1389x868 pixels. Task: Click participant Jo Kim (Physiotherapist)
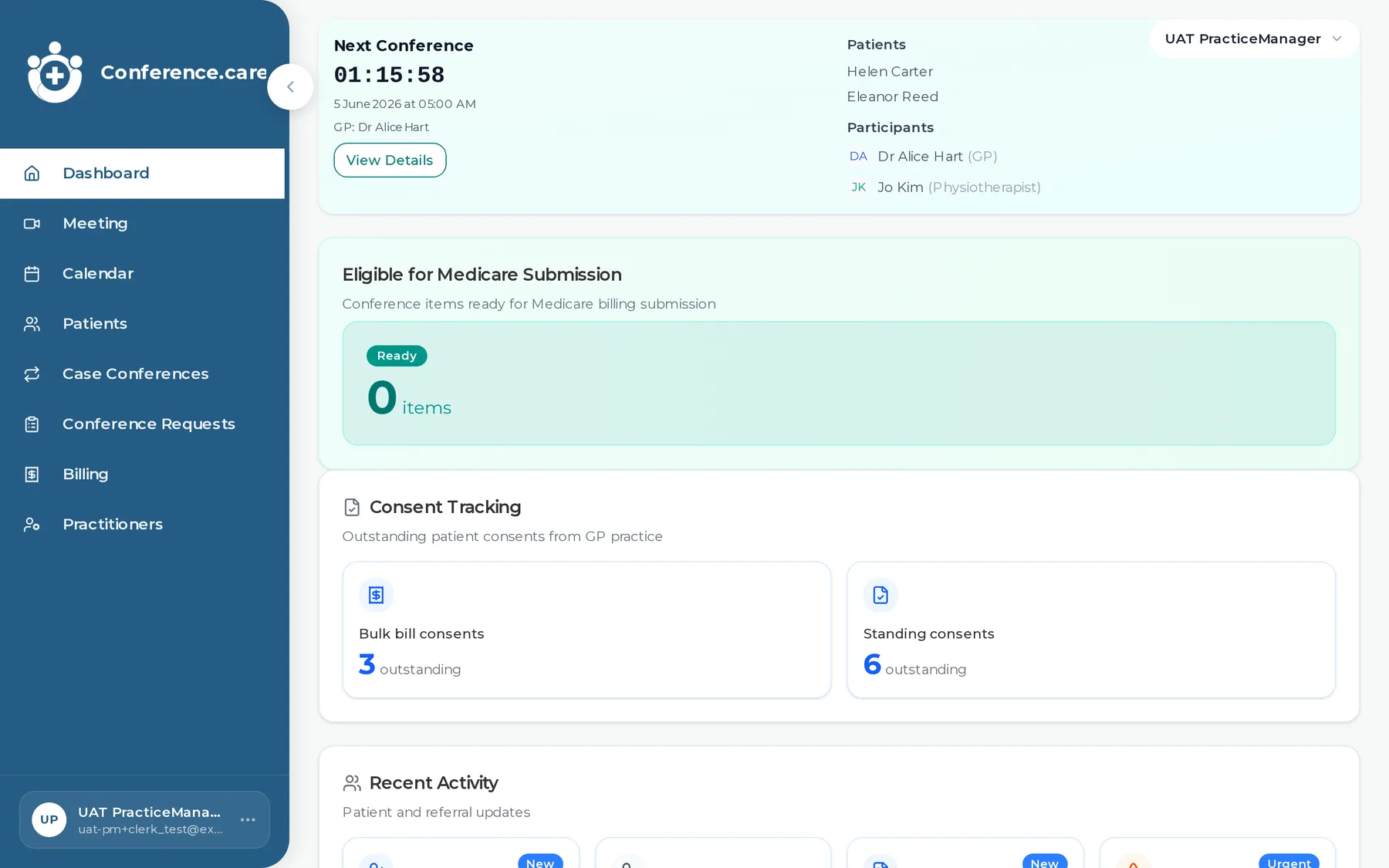pos(959,187)
